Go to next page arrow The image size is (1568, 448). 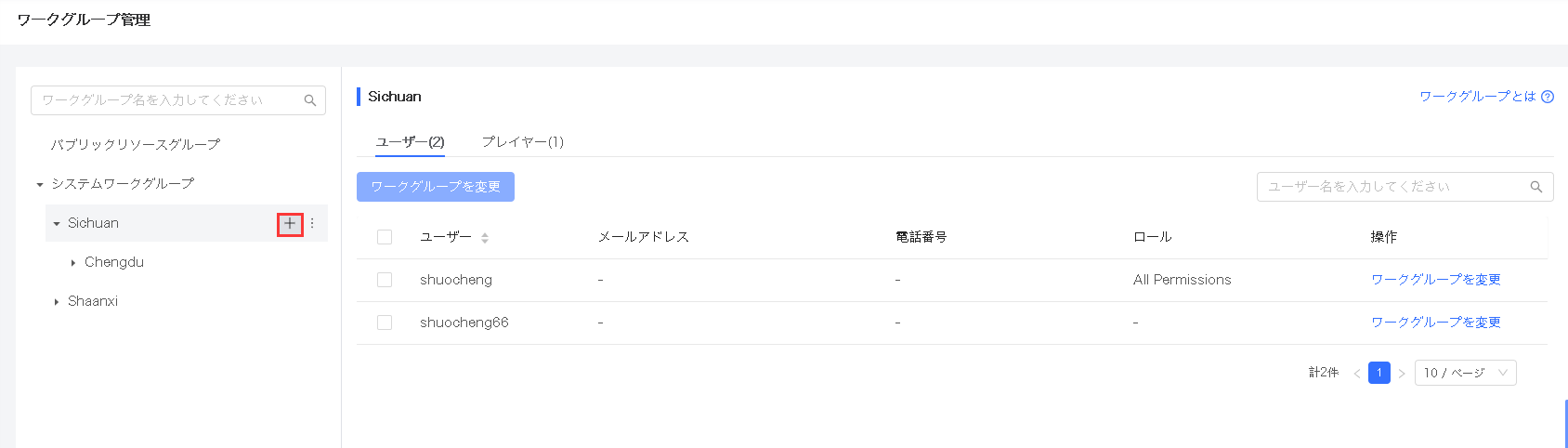pos(1402,374)
